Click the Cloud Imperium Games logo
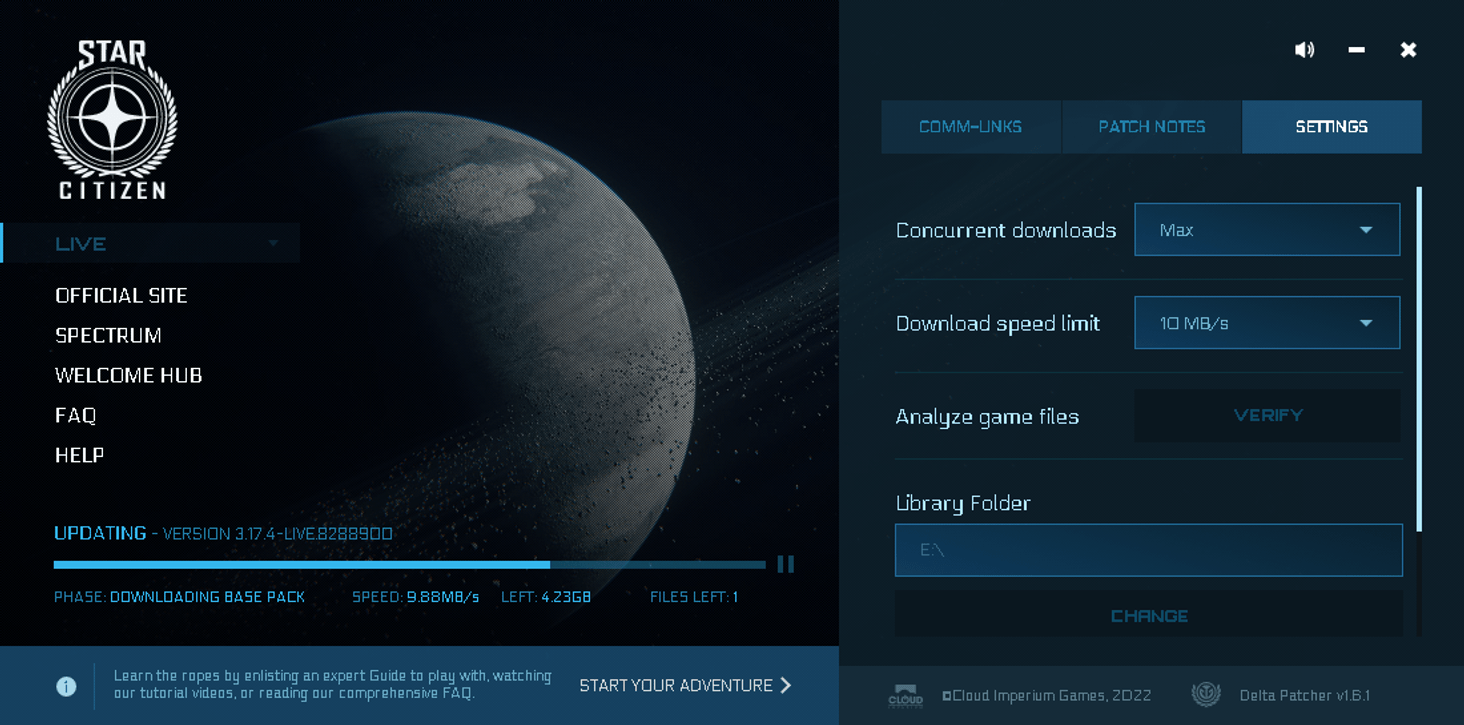This screenshot has height=725, width=1464. pos(905,696)
